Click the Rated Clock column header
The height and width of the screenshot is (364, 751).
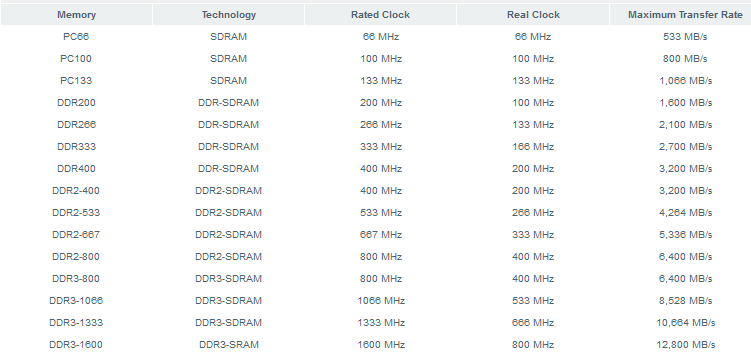pos(380,15)
